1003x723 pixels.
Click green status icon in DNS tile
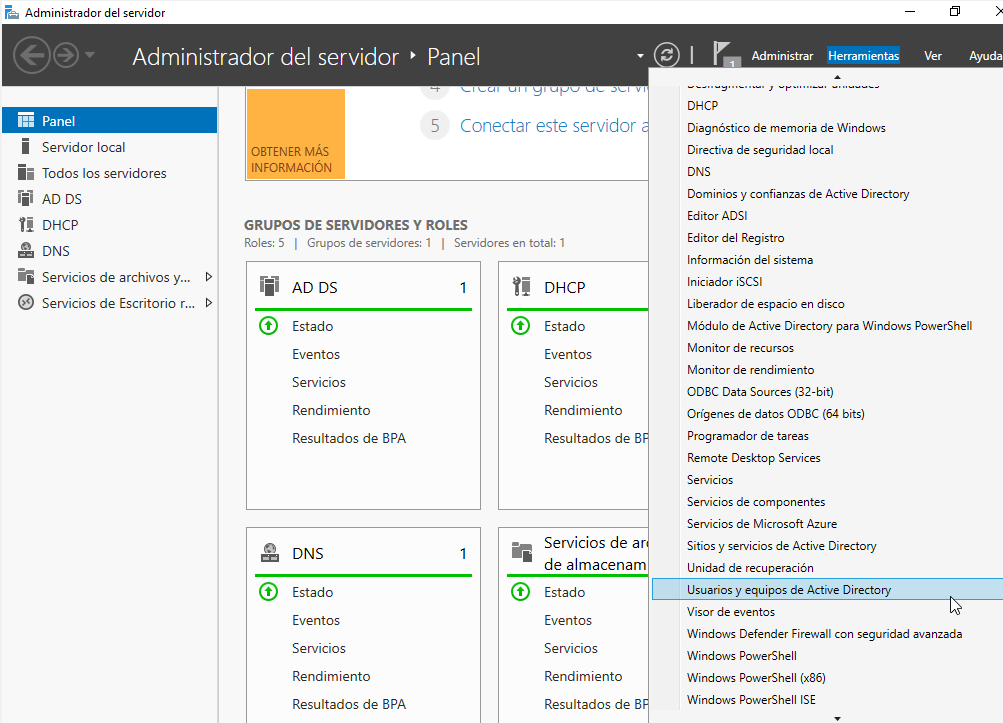269,592
